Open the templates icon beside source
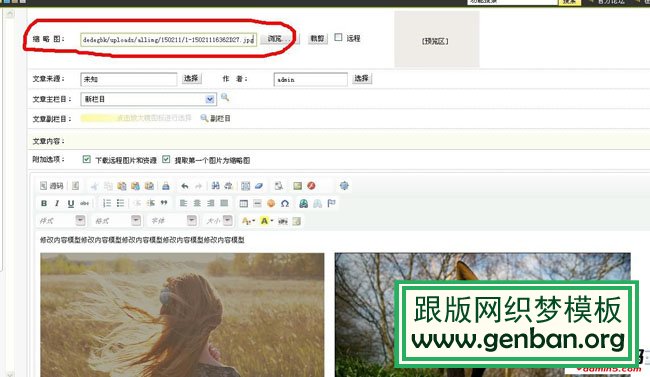Screen dimensions: 650x377 [x=75, y=186]
